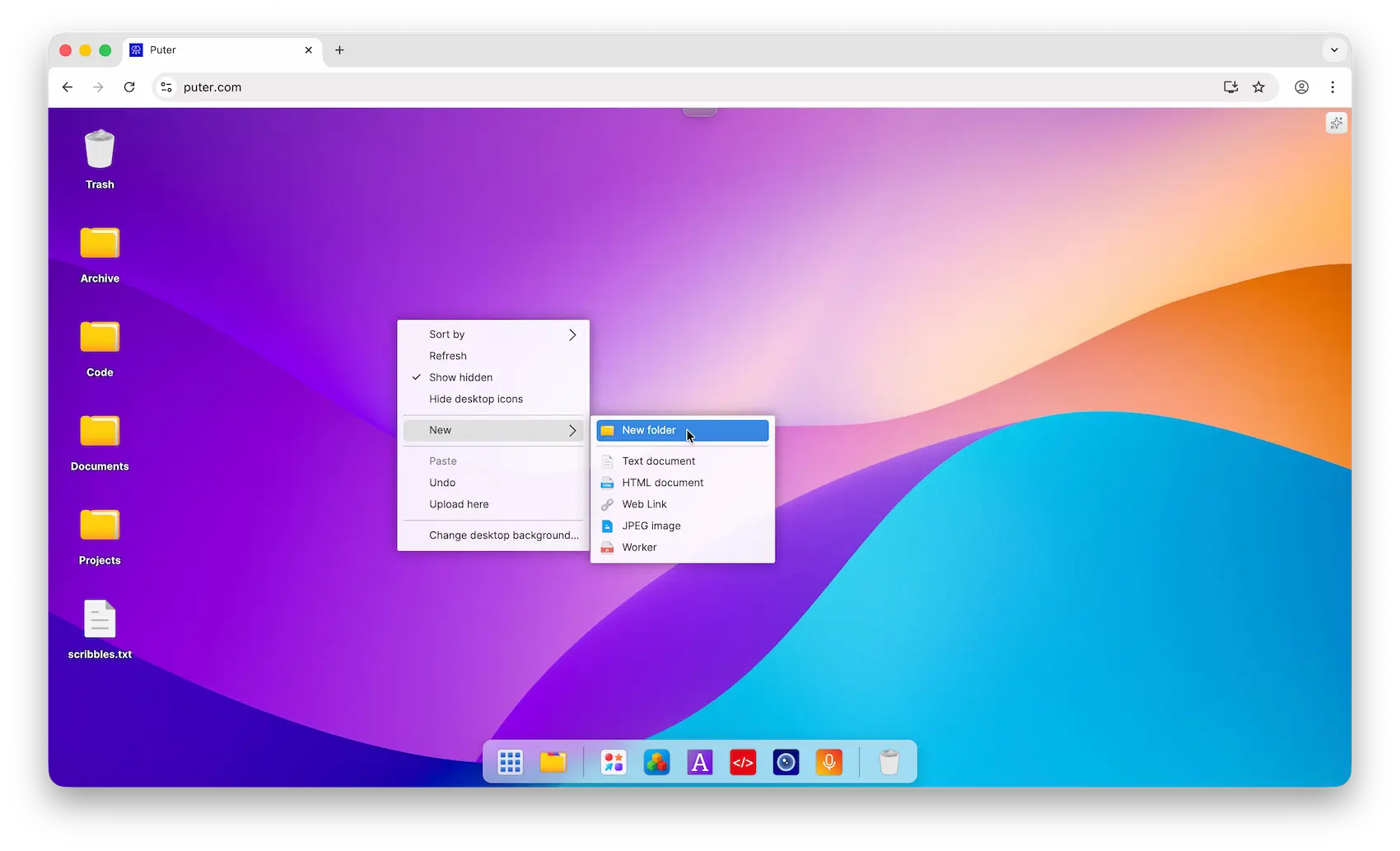Open the Files app in the dock
This screenshot has width=1400, height=851.
click(x=553, y=762)
